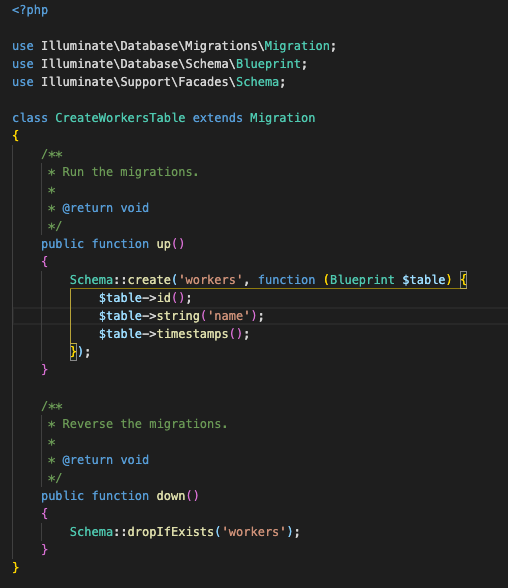Click the extends keyword
508x588 pixels.
pos(217,118)
